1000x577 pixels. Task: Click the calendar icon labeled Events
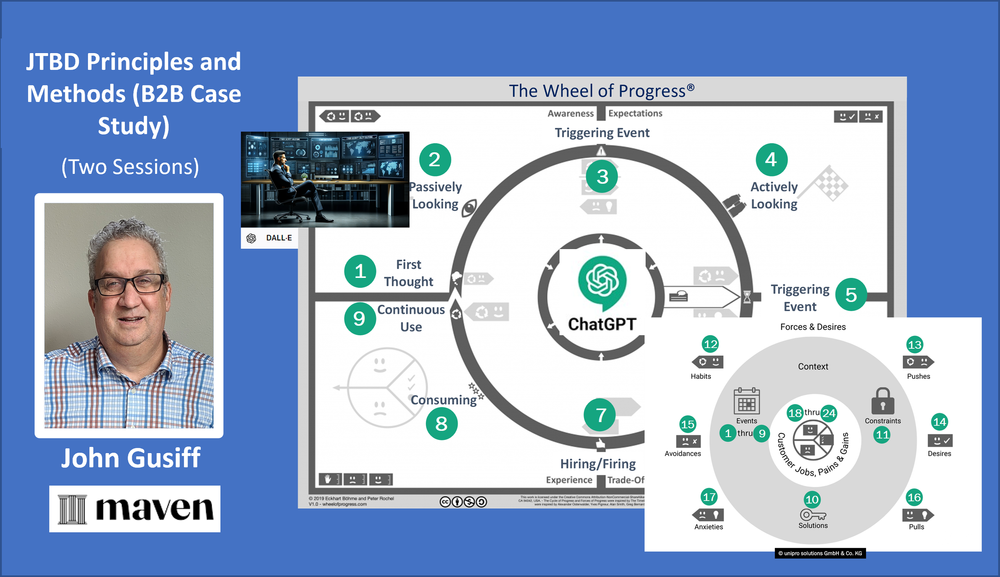point(747,400)
